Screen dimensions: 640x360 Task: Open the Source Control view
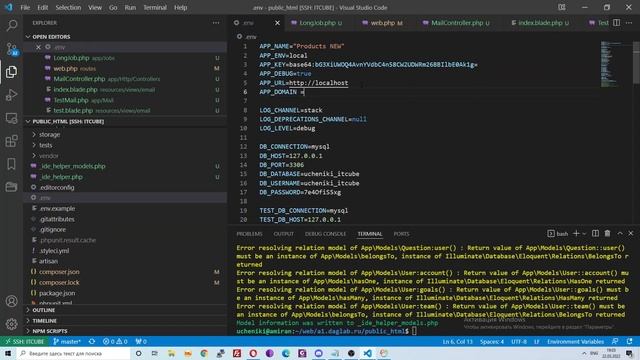[x=11, y=49]
